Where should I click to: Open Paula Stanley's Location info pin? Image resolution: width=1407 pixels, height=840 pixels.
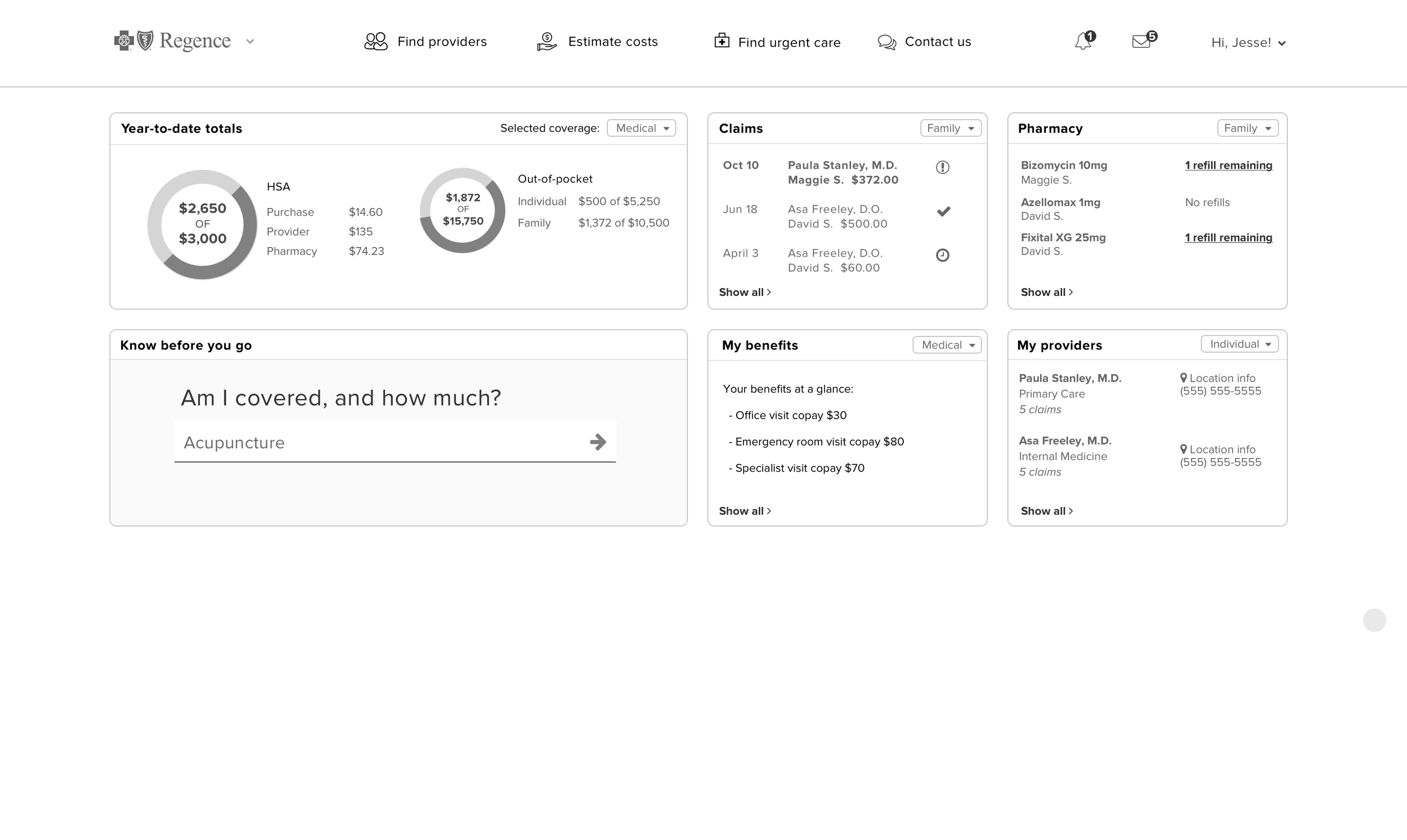(1184, 378)
